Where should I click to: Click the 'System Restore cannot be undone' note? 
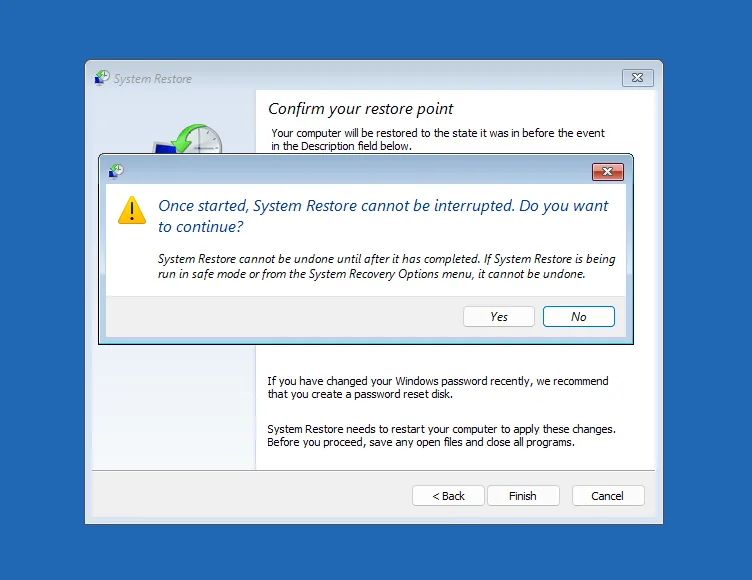[x=387, y=266]
